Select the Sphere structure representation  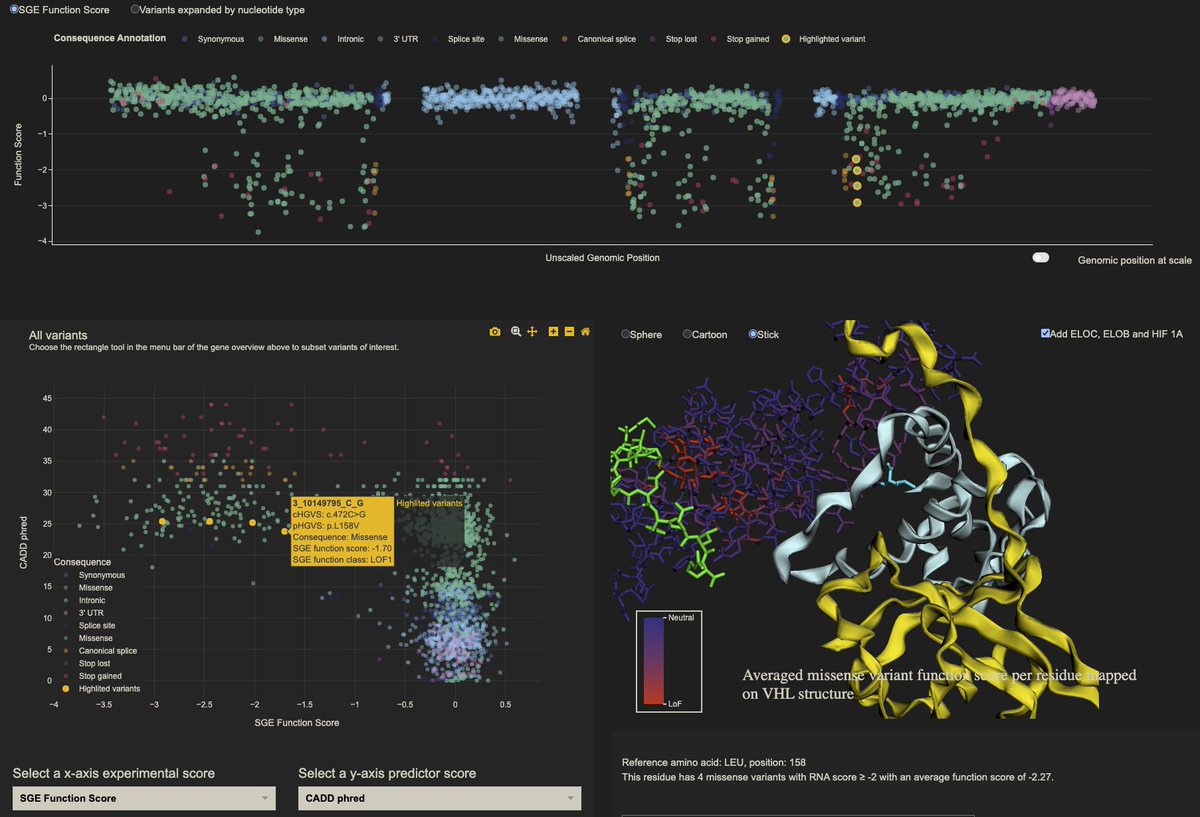coord(625,335)
